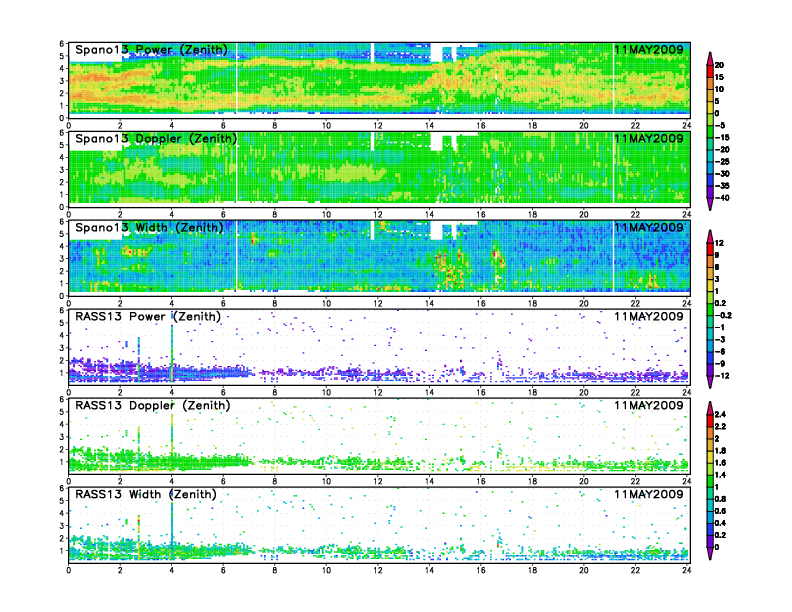Click the 'Spano13 Width (Zenith)' panel title

[x=150, y=228]
